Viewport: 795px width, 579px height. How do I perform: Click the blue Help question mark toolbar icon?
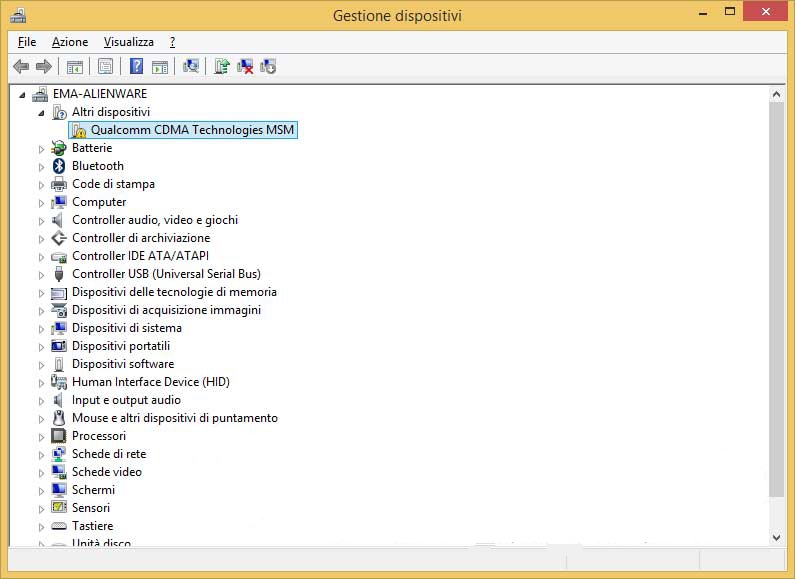[x=136, y=66]
